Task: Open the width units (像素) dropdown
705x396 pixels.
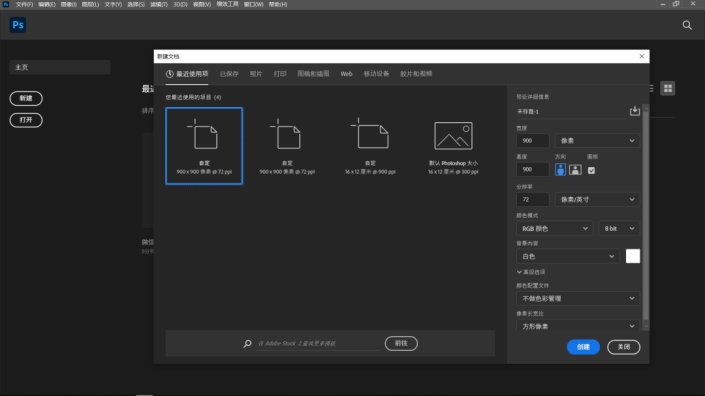Action: click(597, 141)
